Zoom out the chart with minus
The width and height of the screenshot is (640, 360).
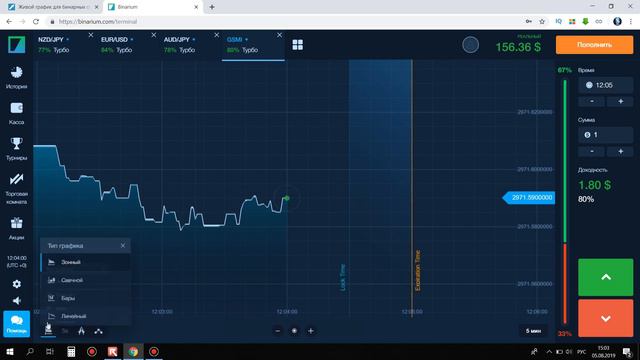(278, 331)
